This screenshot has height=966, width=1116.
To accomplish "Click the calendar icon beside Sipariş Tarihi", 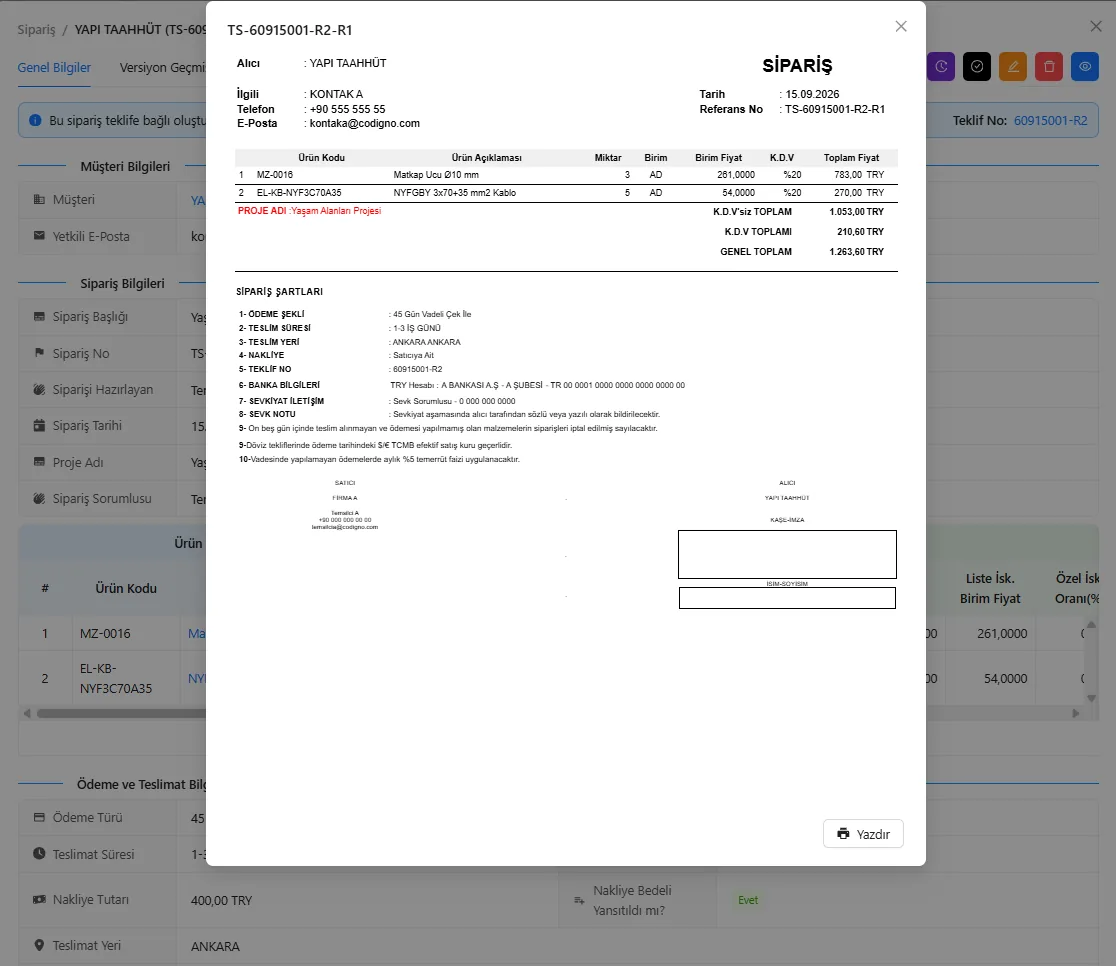I will (39, 426).
